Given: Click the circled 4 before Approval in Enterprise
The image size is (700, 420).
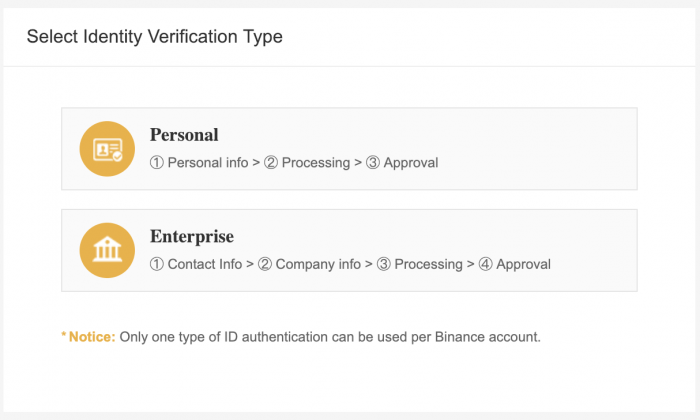Looking at the screenshot, I should 485,264.
